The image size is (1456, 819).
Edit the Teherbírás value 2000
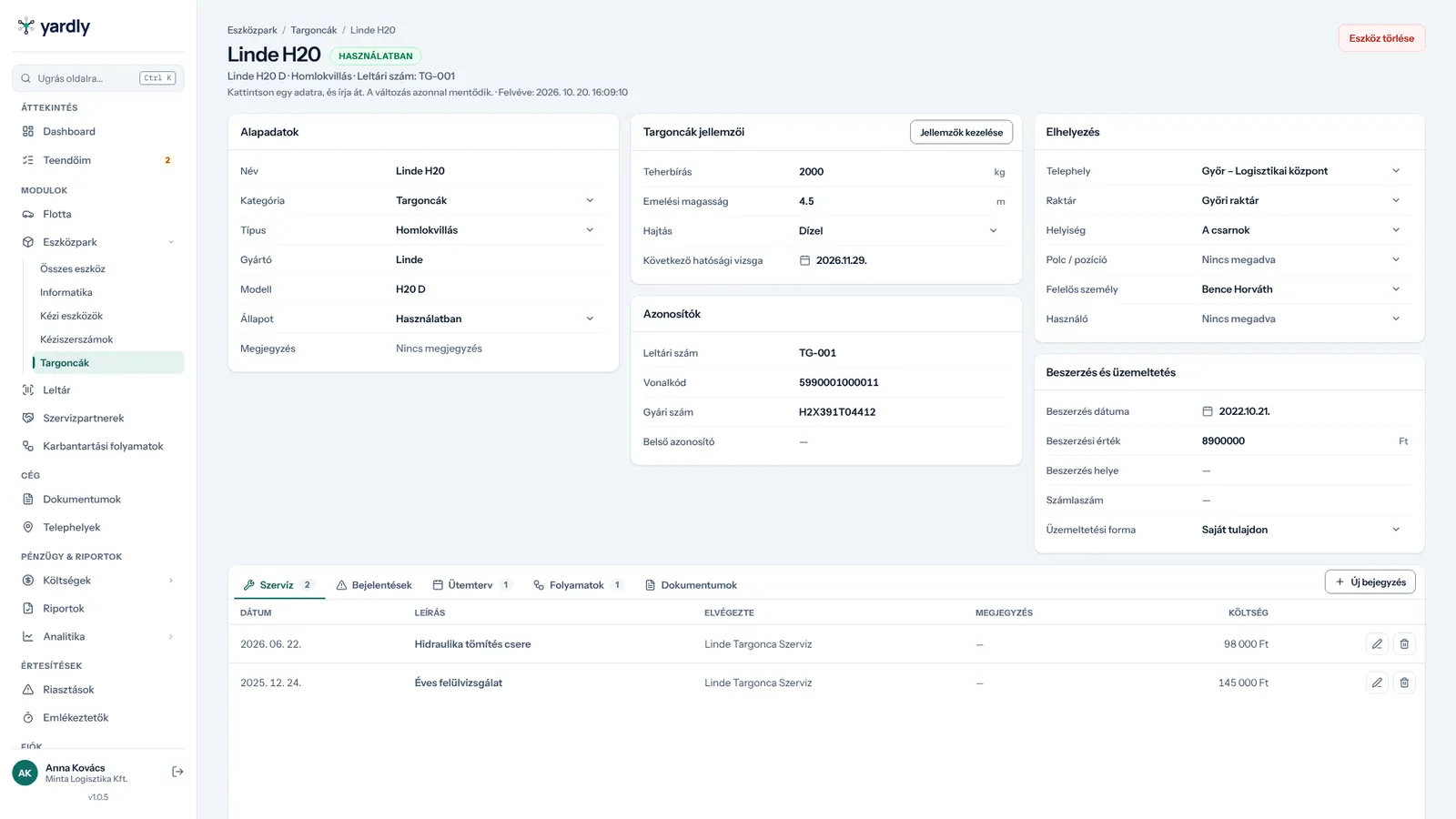892,172
